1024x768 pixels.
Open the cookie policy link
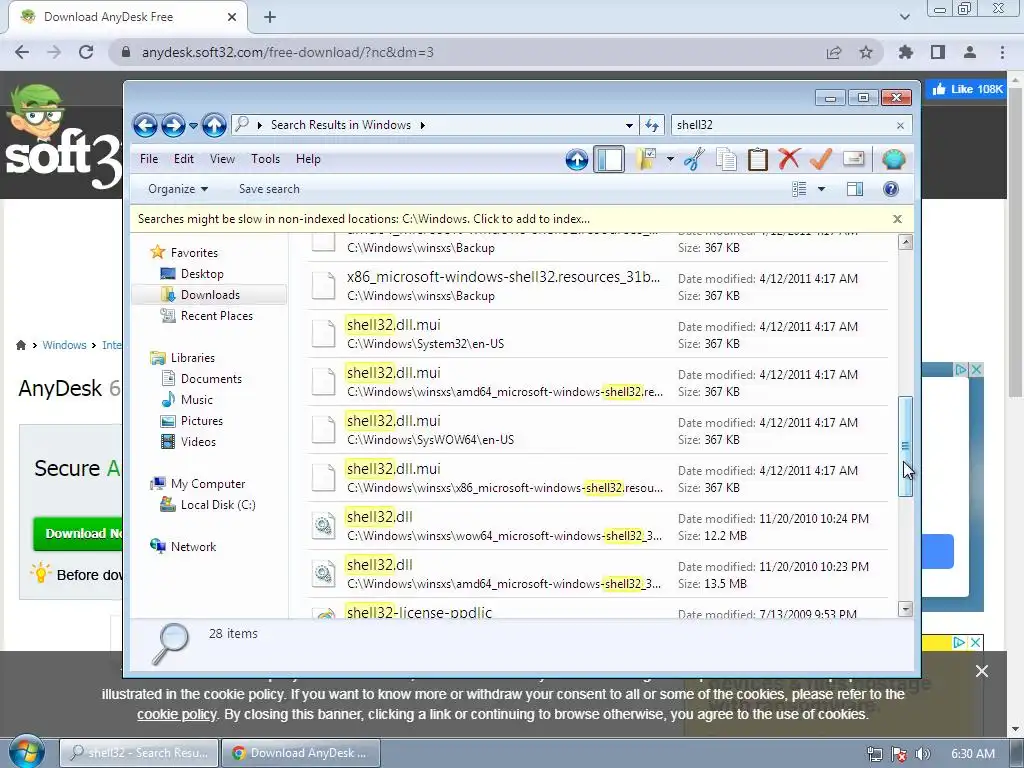176,714
